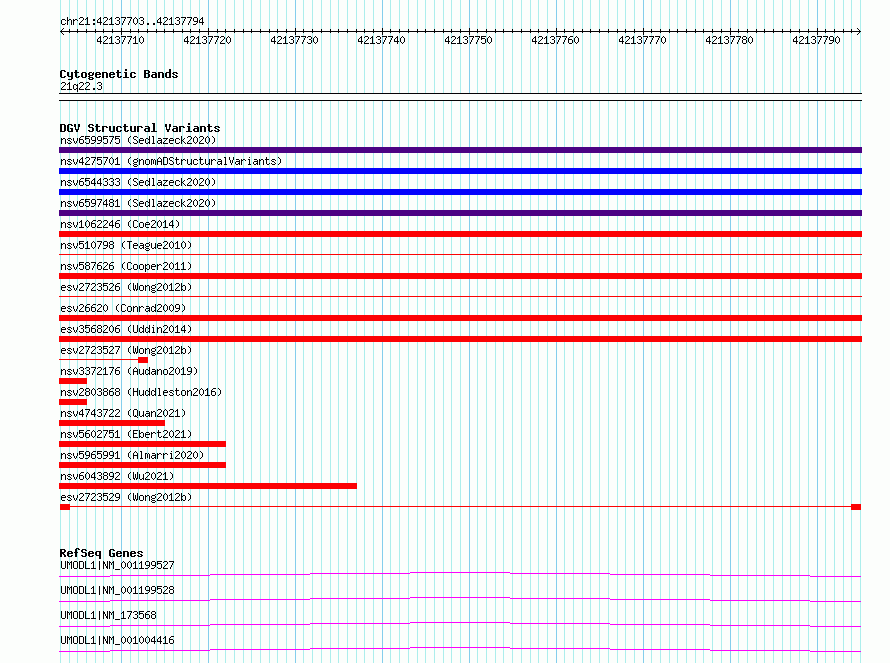This screenshot has width=890, height=663.
Task: Click the right-end red block of esv2723529
Action: (x=856, y=507)
